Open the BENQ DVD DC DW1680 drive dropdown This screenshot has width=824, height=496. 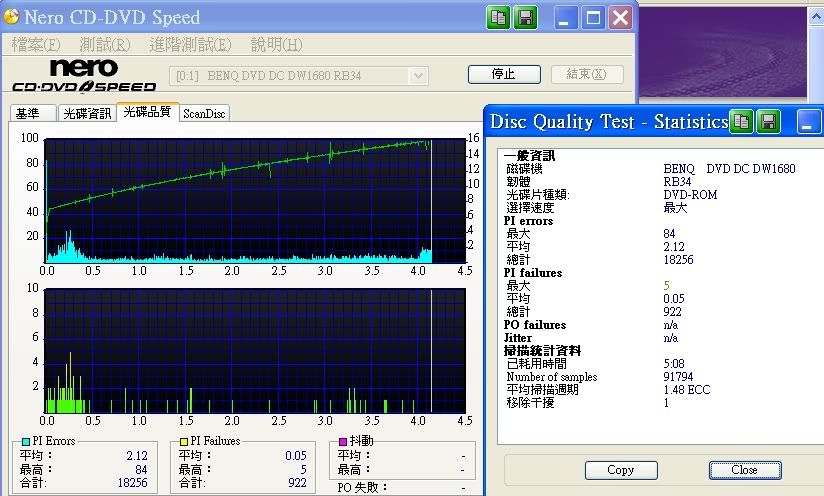[x=418, y=76]
